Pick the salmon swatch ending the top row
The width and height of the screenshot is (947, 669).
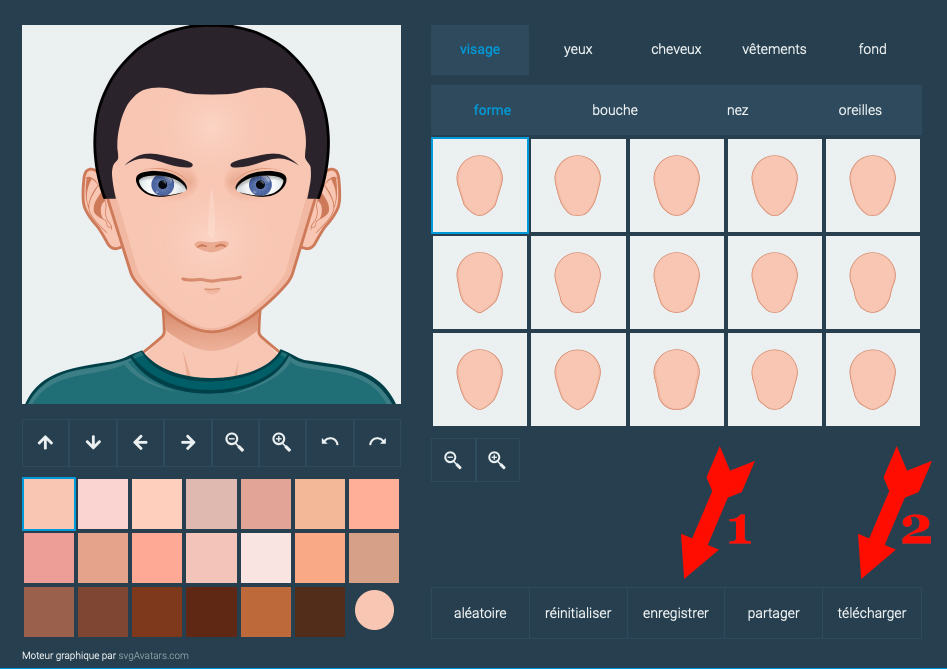click(374, 504)
